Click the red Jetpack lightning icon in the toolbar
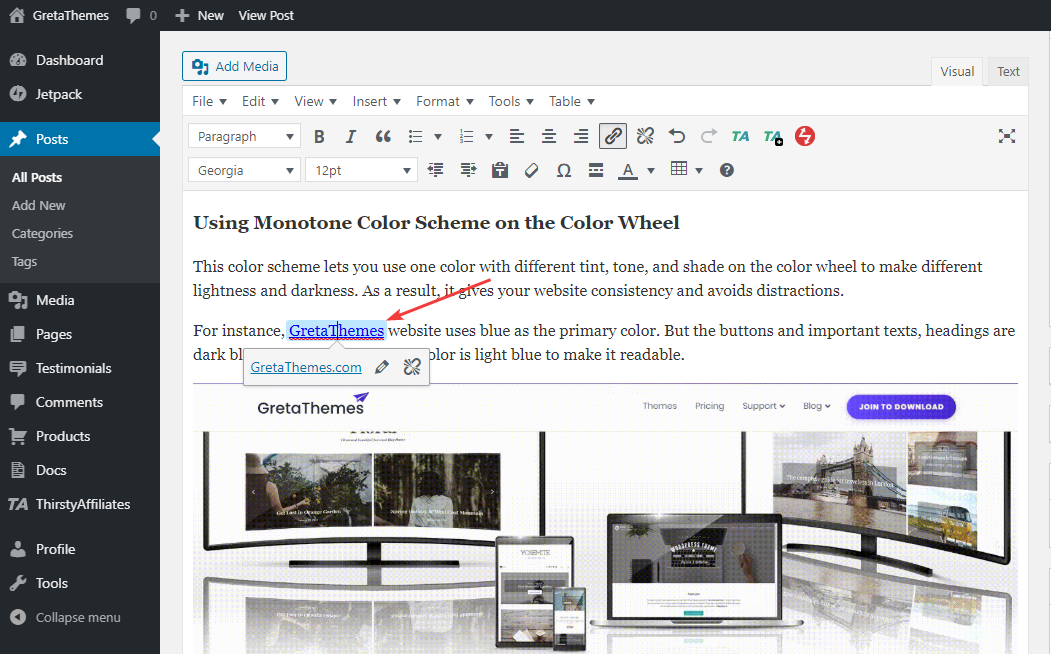Screen dimensions: 1051x654 tap(804, 136)
